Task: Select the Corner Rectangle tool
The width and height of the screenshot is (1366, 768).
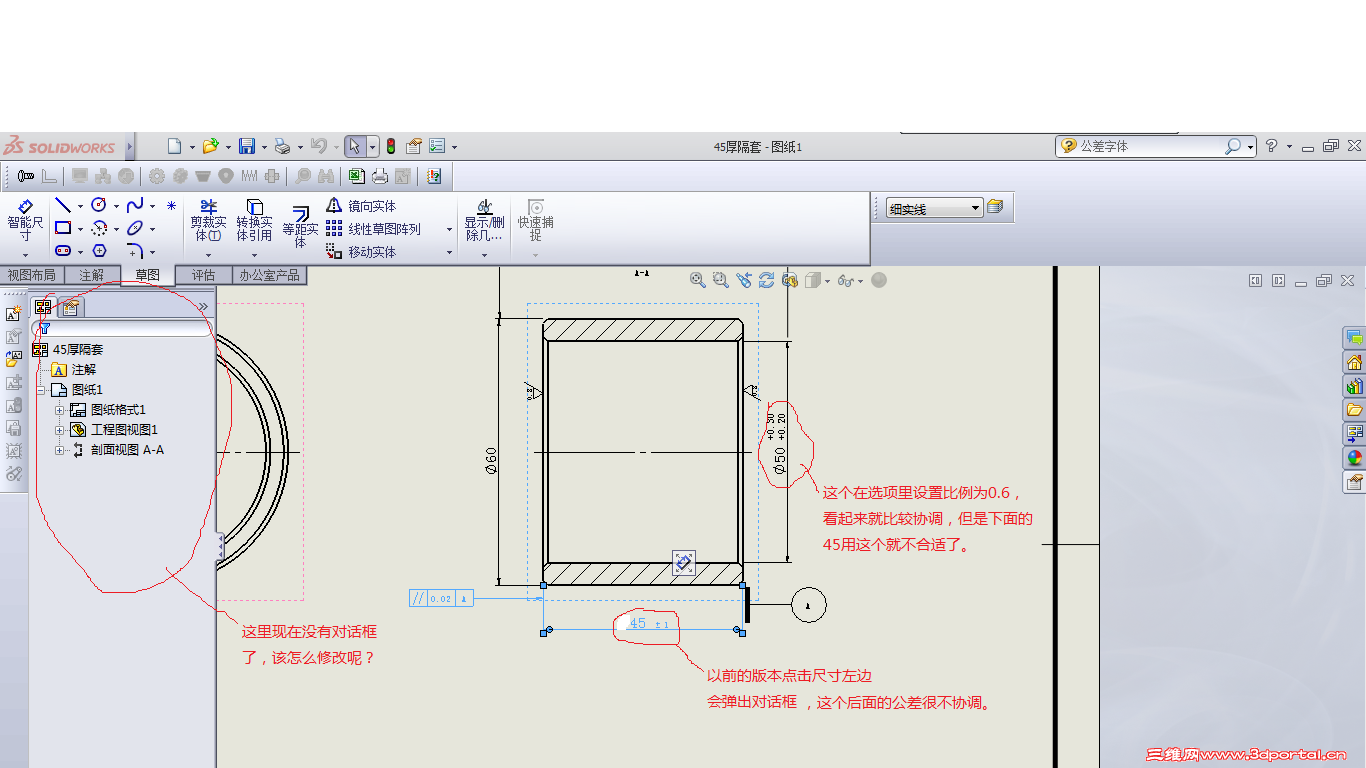Action: pos(61,228)
